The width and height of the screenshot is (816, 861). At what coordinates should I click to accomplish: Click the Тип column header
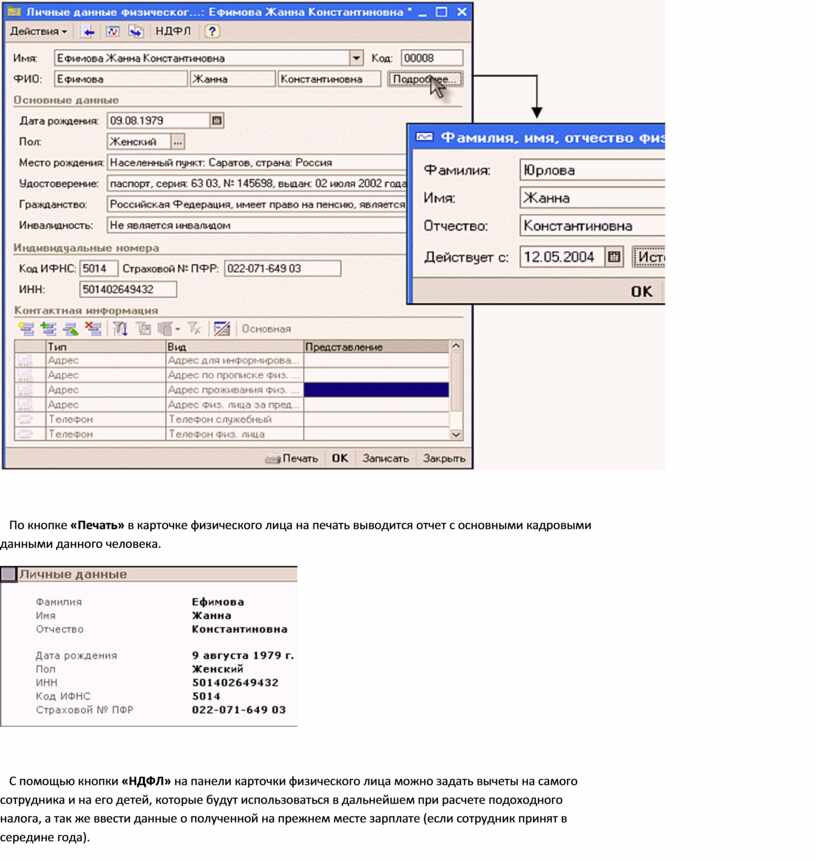[105, 347]
